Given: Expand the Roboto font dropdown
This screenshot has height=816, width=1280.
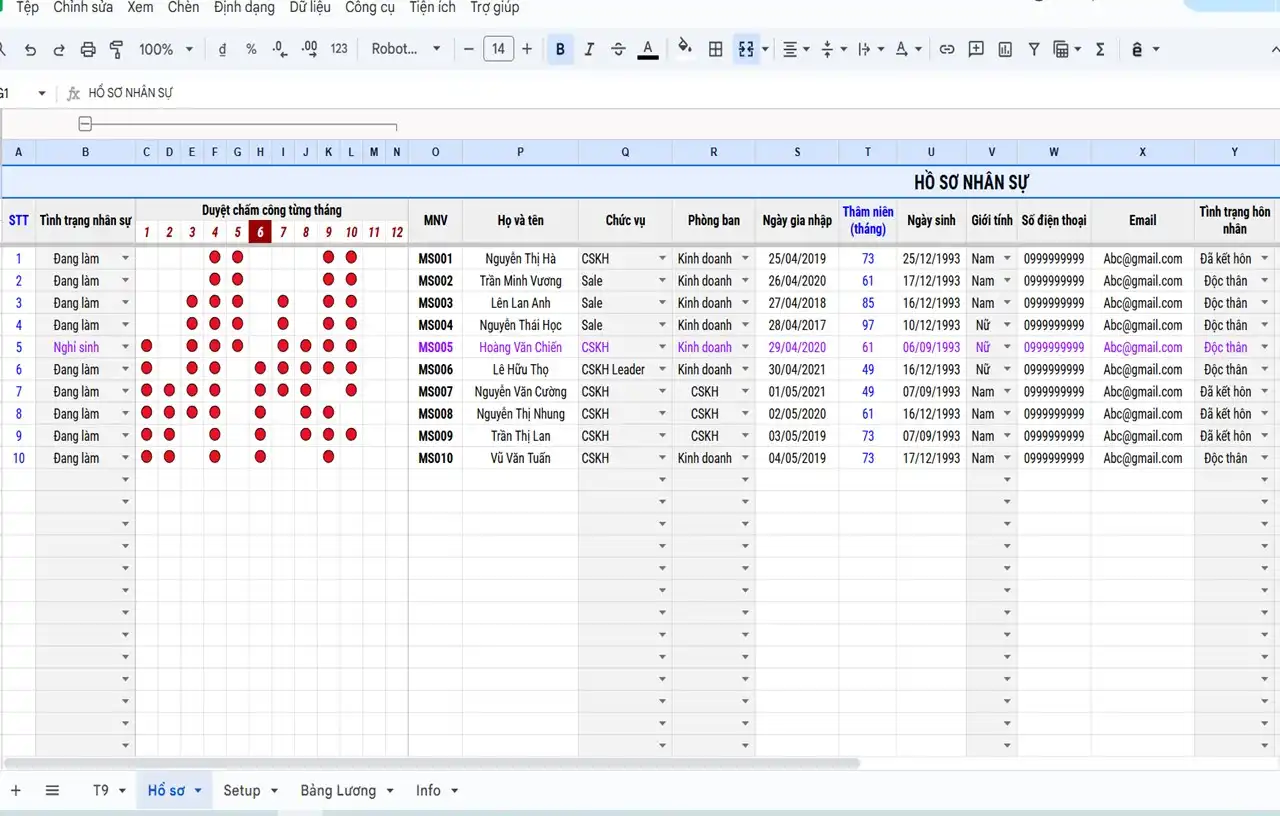Looking at the screenshot, I should point(405,49).
